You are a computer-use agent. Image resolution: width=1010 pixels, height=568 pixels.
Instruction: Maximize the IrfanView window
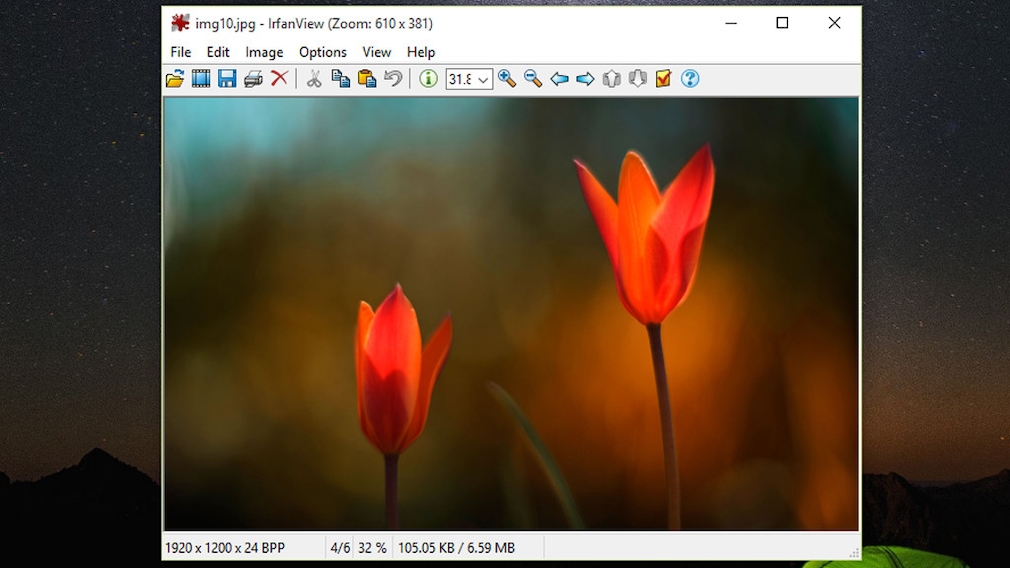[782, 23]
